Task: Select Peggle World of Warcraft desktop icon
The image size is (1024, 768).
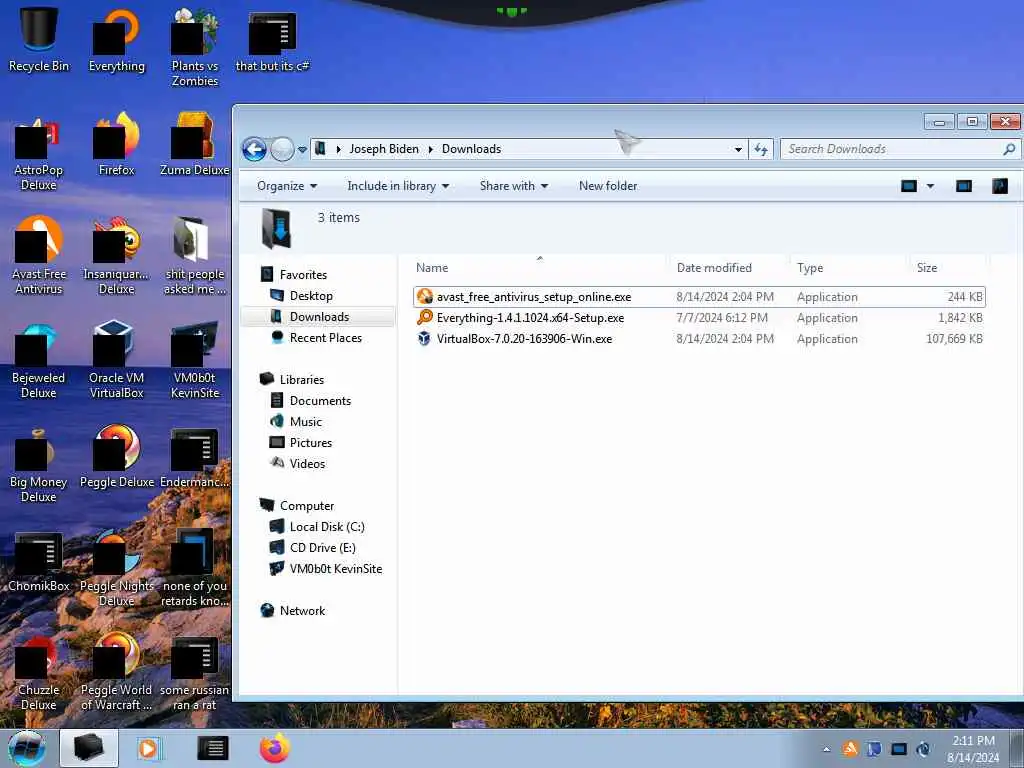Action: coord(116,671)
